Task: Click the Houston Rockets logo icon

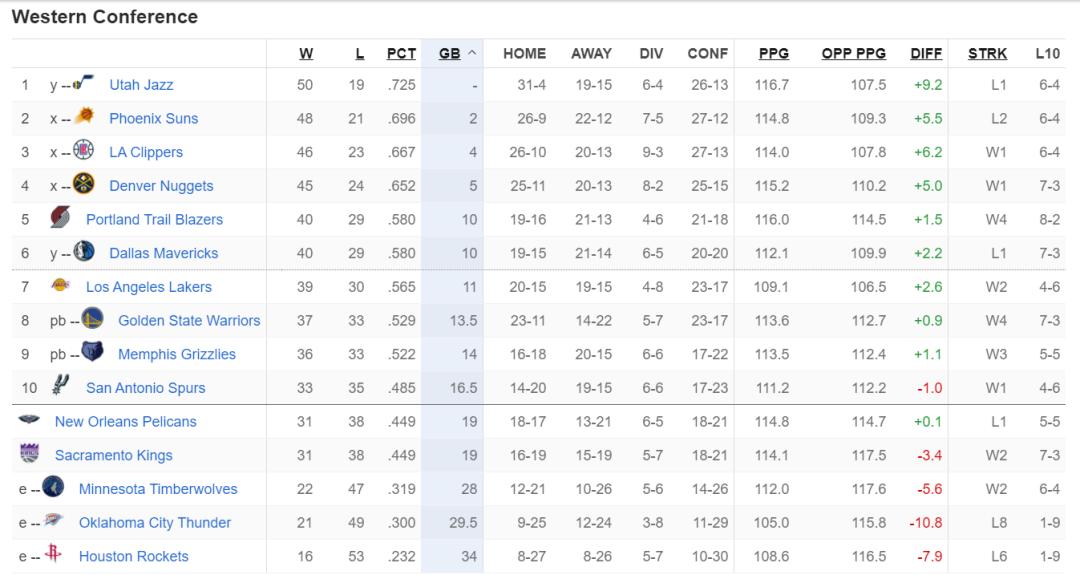Action: coord(53,555)
